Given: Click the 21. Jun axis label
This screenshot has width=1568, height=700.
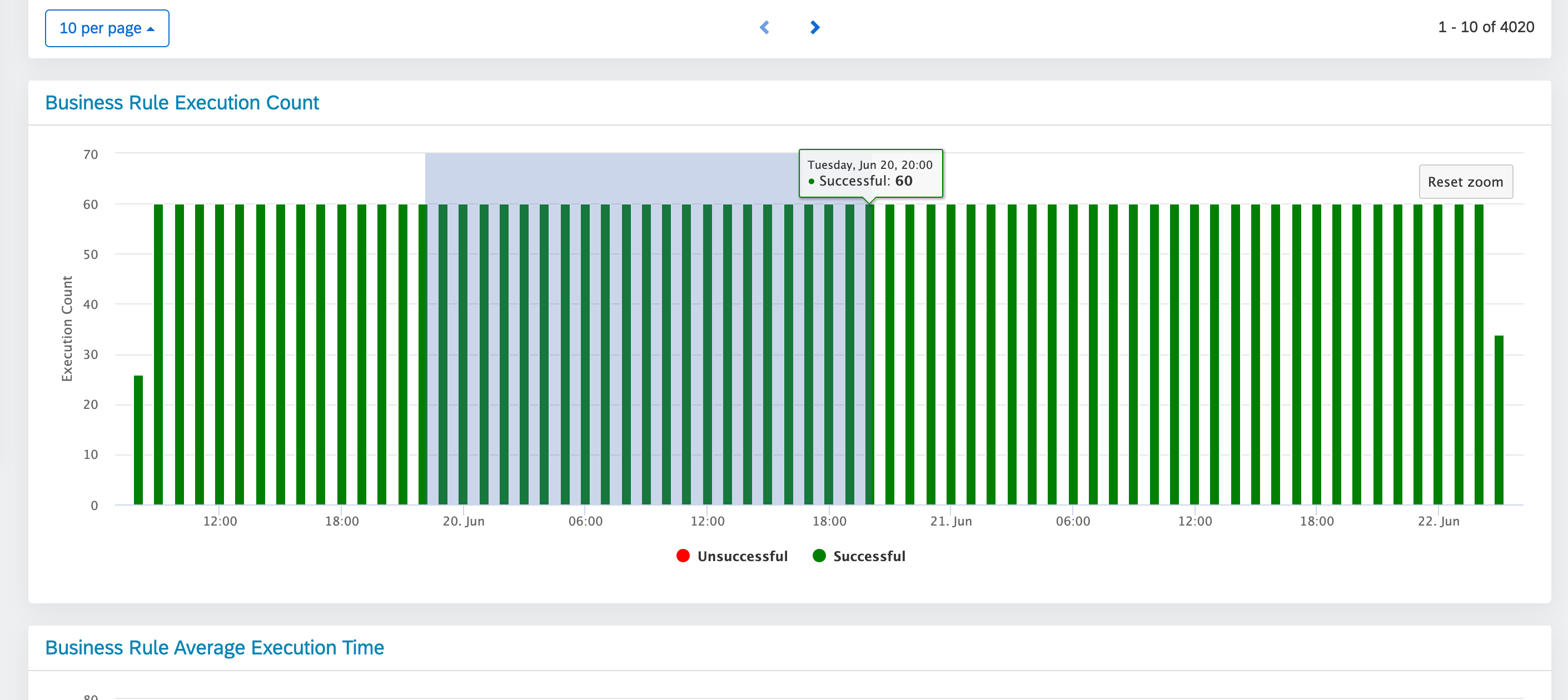Looking at the screenshot, I should coord(951,521).
